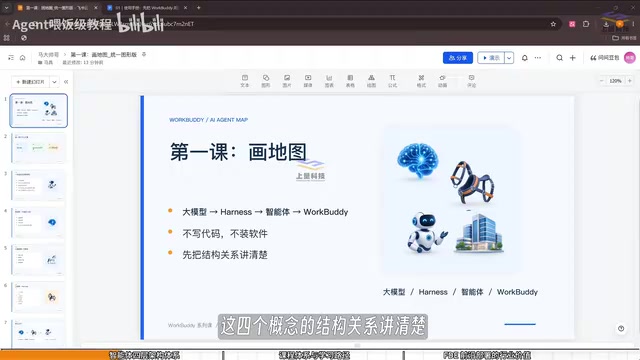640x360 pixels.
Task: Insert a chart with 图表 icon
Action: (329, 81)
